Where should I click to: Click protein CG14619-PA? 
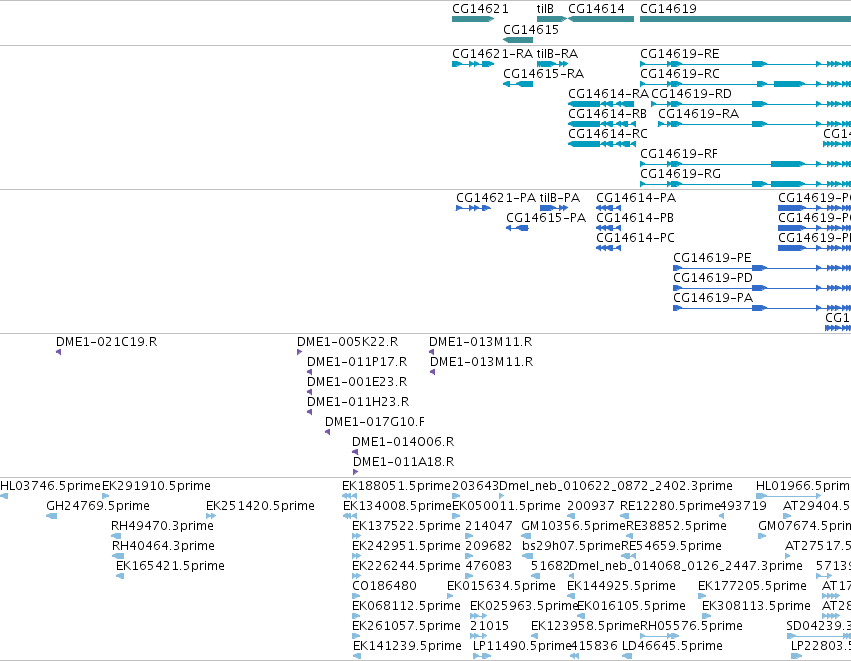pyautogui.click(x=713, y=298)
